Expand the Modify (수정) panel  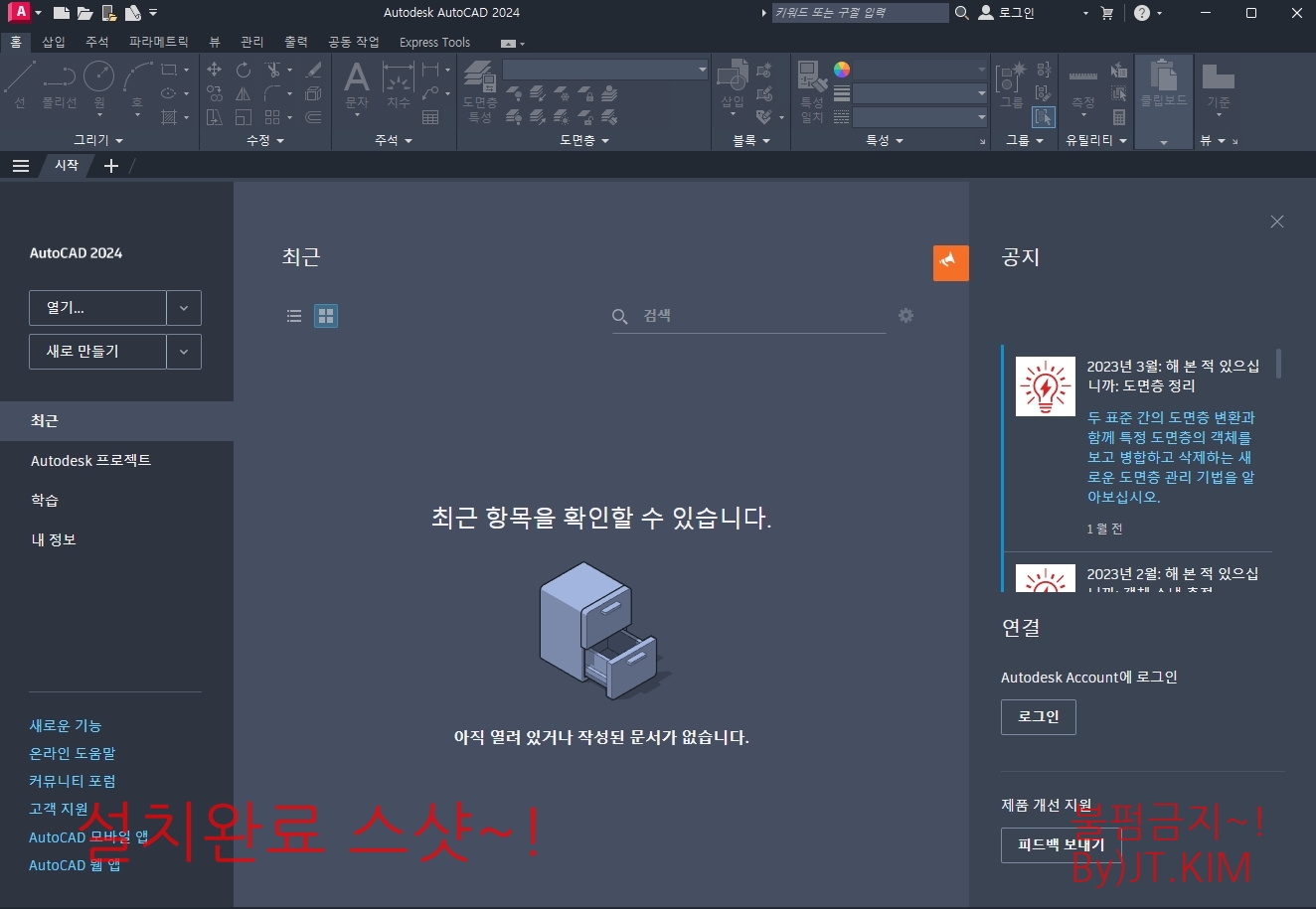(265, 140)
